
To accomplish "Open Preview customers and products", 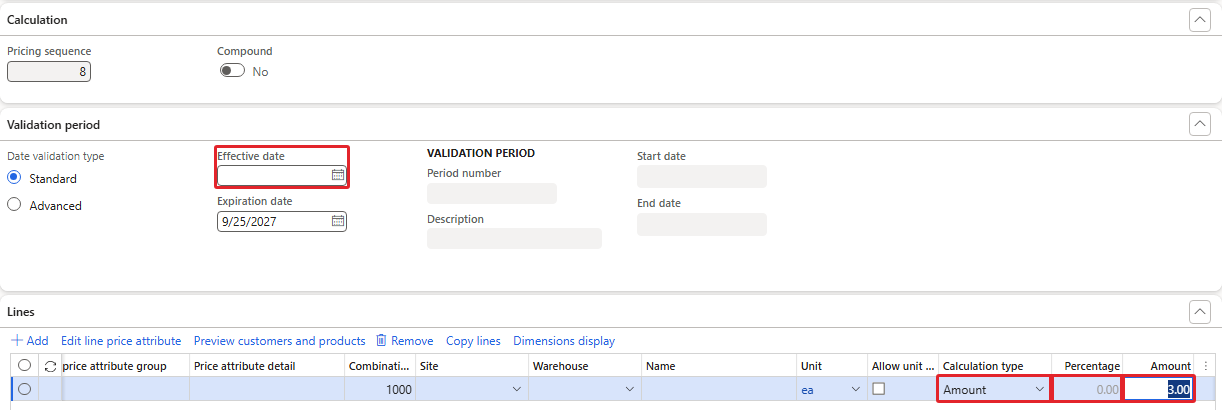I will [280, 341].
